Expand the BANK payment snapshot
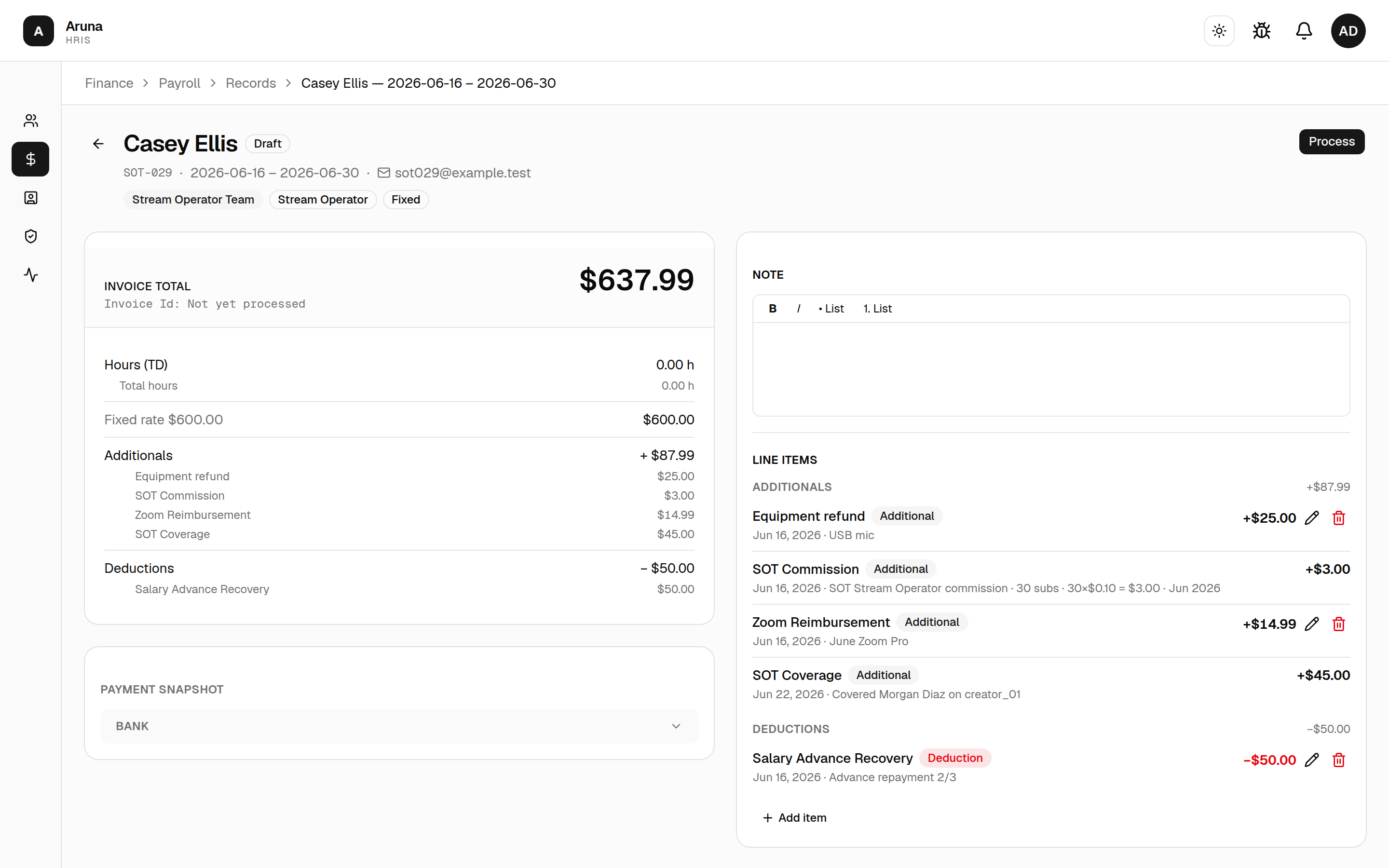The image size is (1389, 868). (399, 726)
